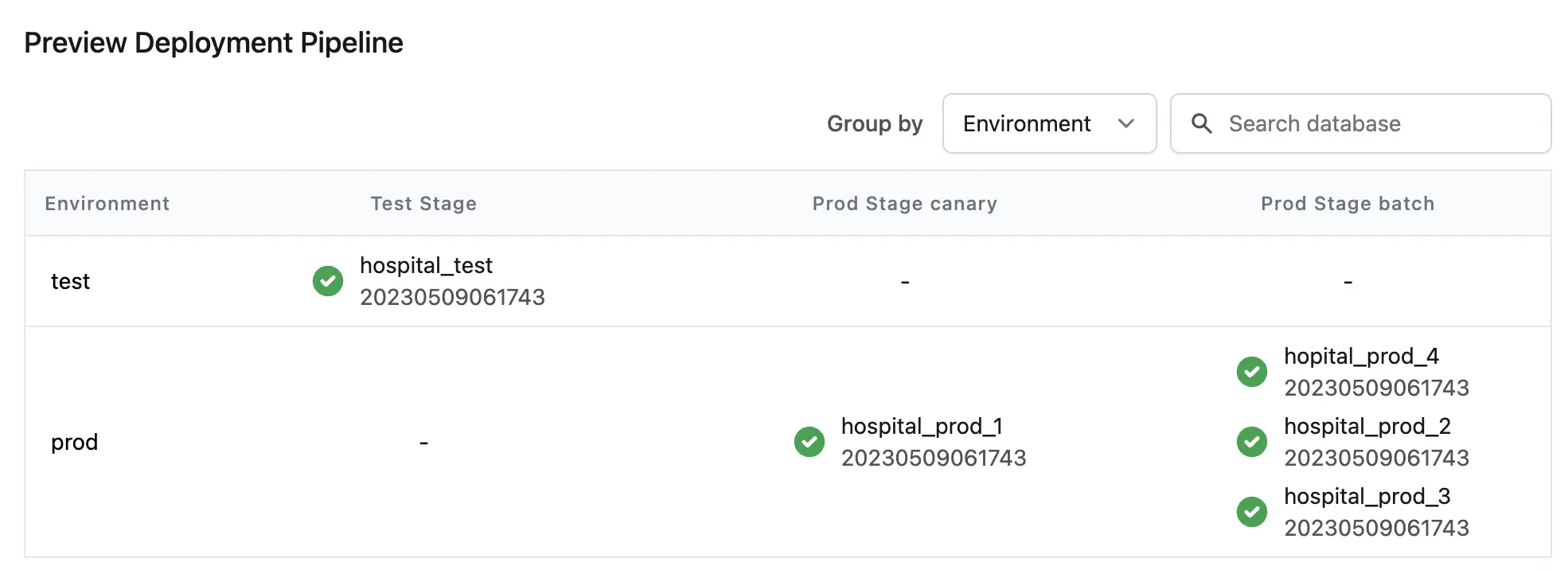Click the green check beside hospital_prod_2

coord(1252,442)
